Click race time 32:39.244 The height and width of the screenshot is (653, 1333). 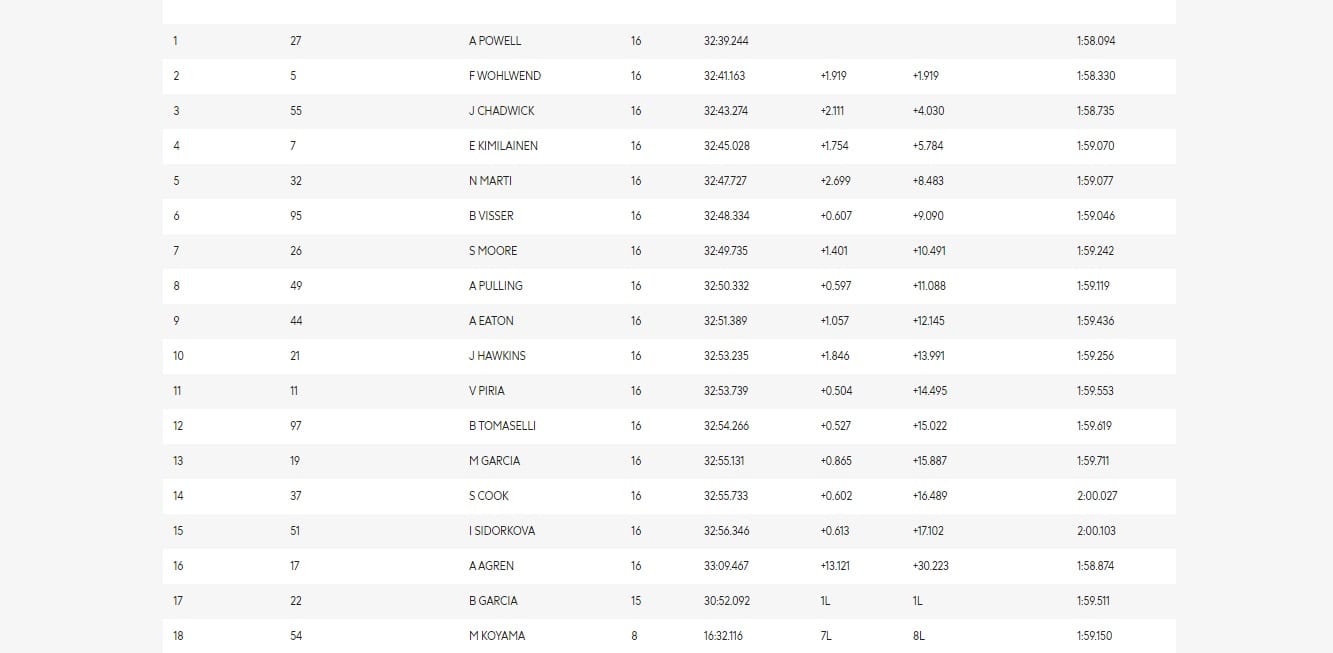726,41
